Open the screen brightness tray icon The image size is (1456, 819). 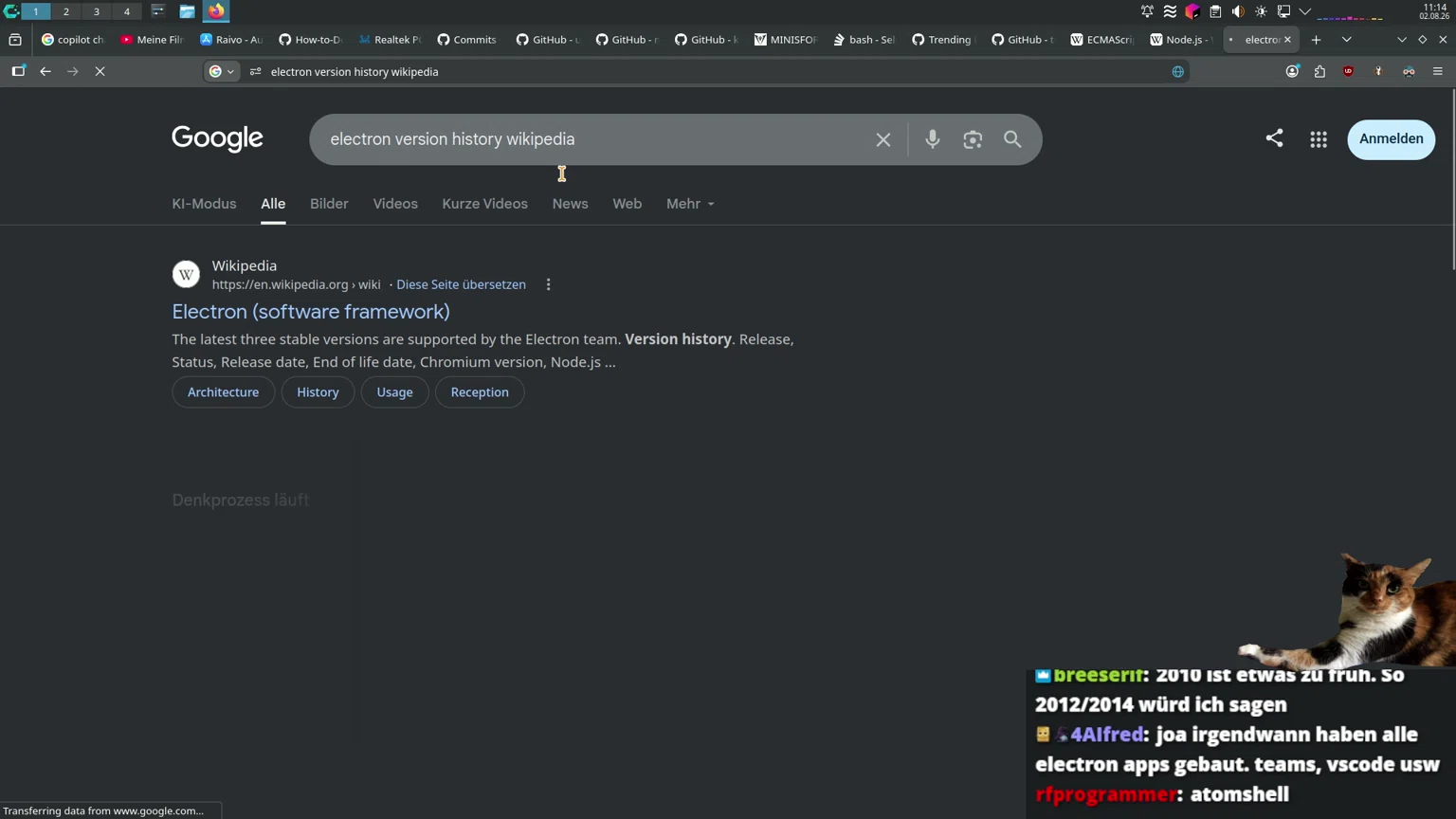click(1261, 11)
